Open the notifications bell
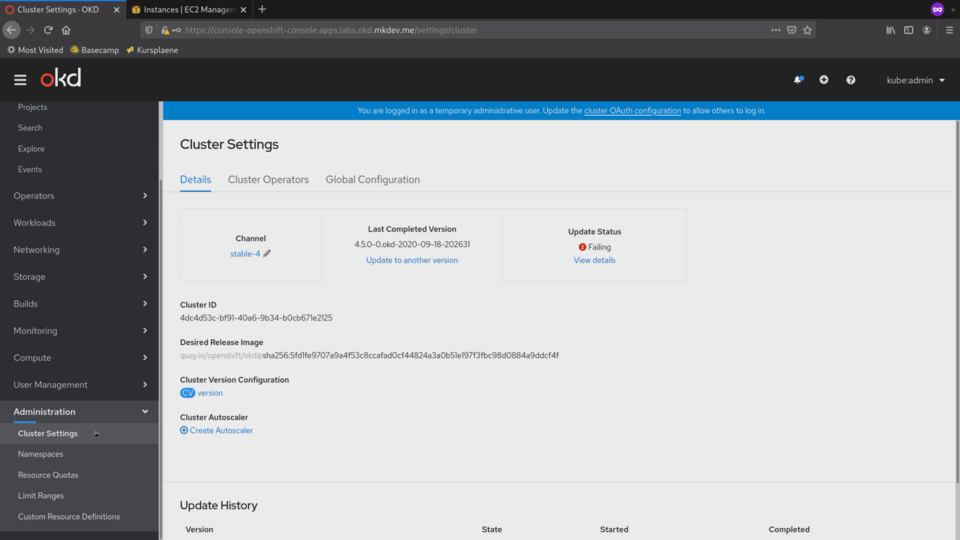 (798, 80)
